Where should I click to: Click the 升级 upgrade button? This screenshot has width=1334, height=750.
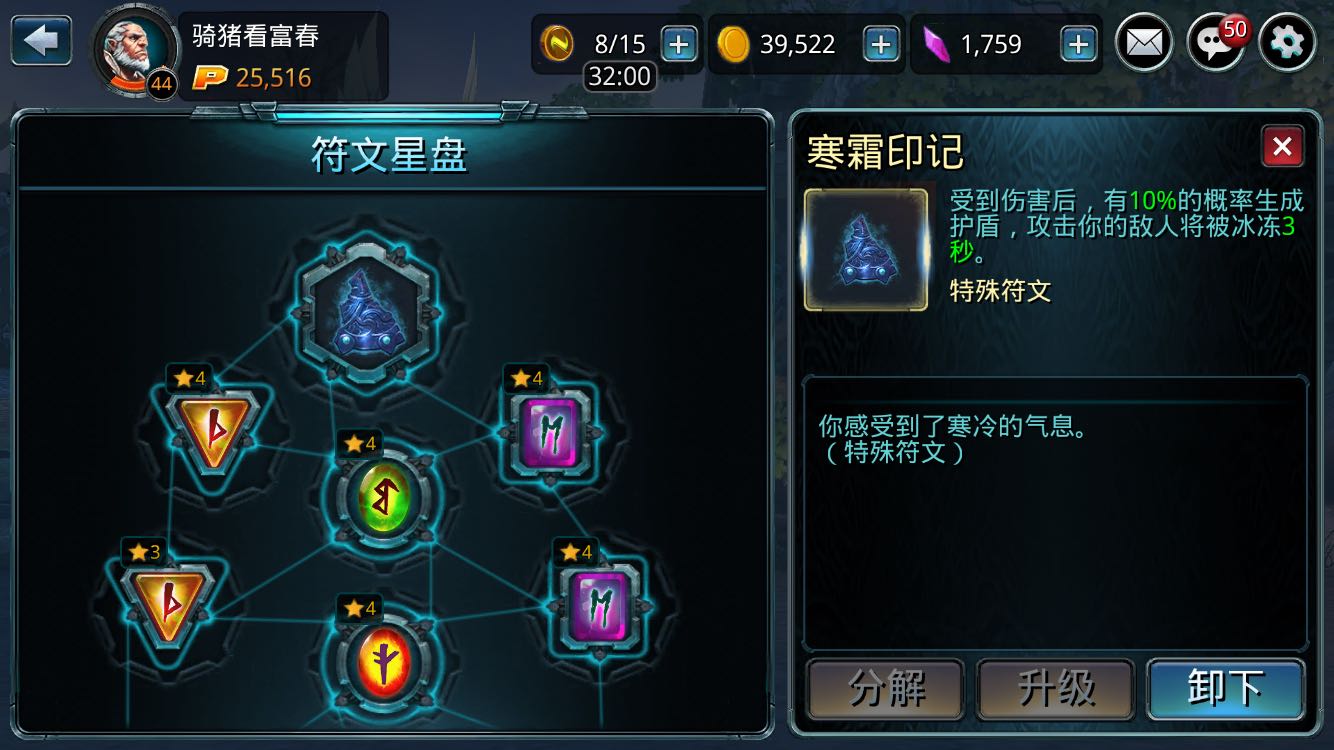(1056, 688)
